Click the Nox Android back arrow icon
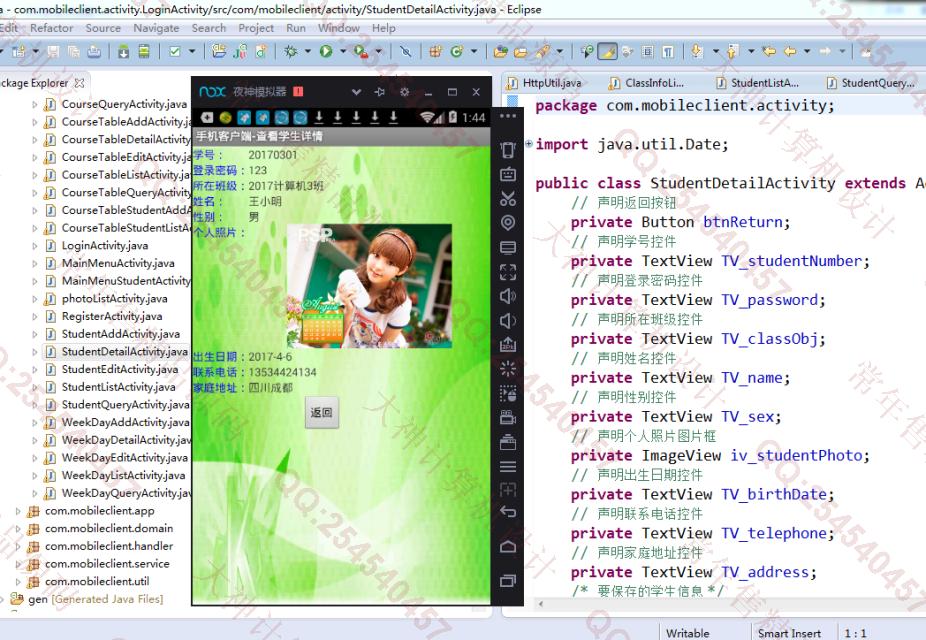 [x=508, y=512]
